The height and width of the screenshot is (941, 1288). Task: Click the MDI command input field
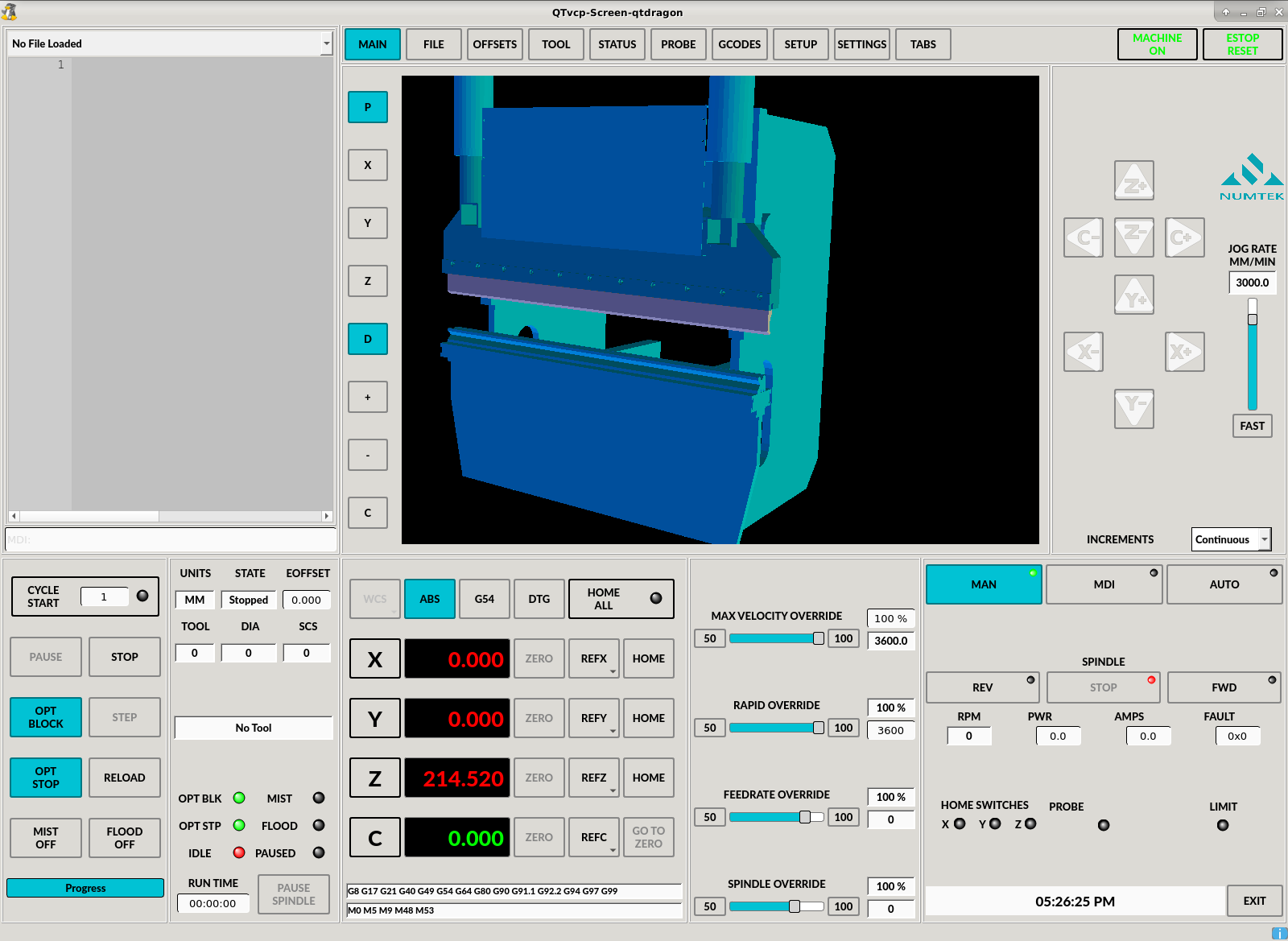[x=171, y=539]
